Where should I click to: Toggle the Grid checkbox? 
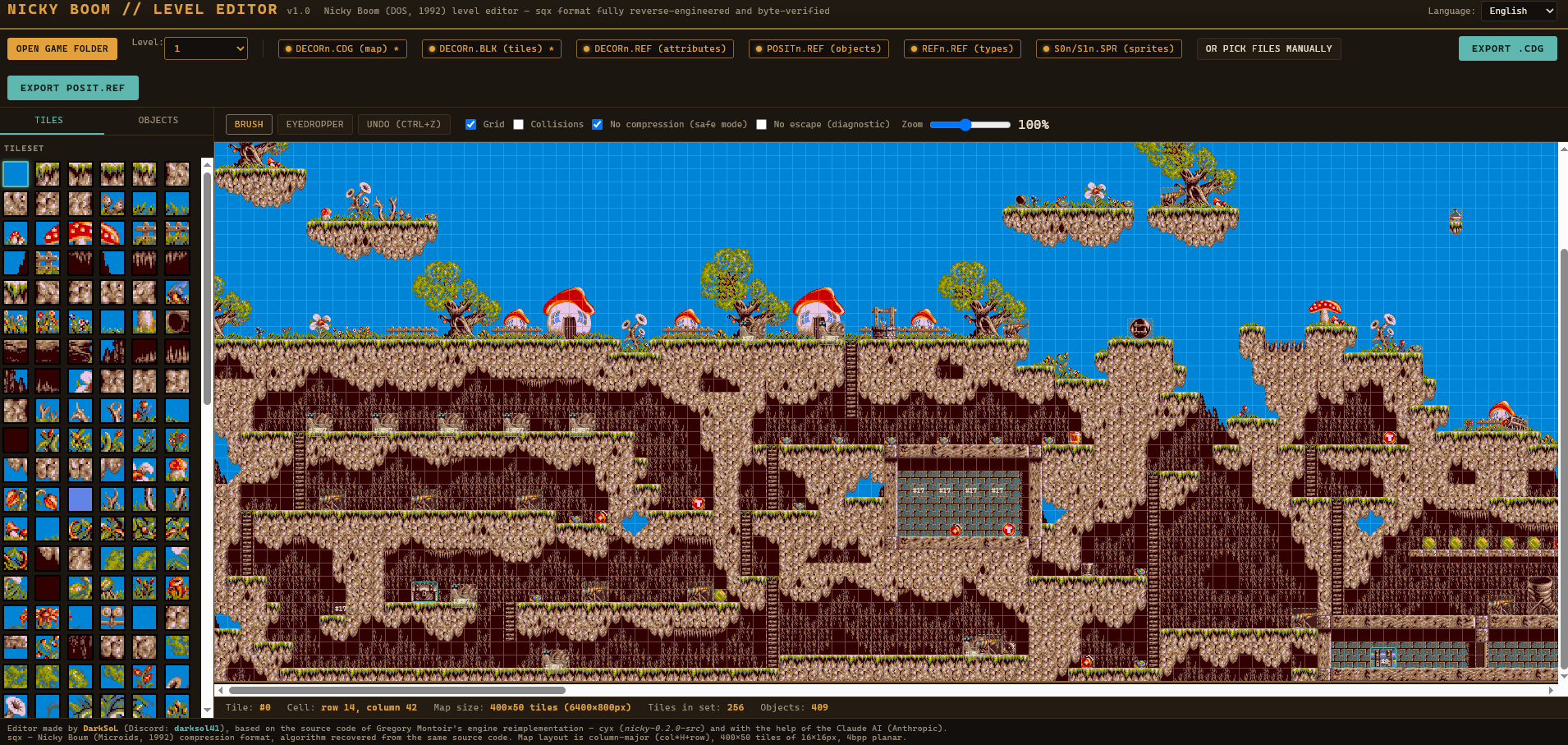[470, 125]
